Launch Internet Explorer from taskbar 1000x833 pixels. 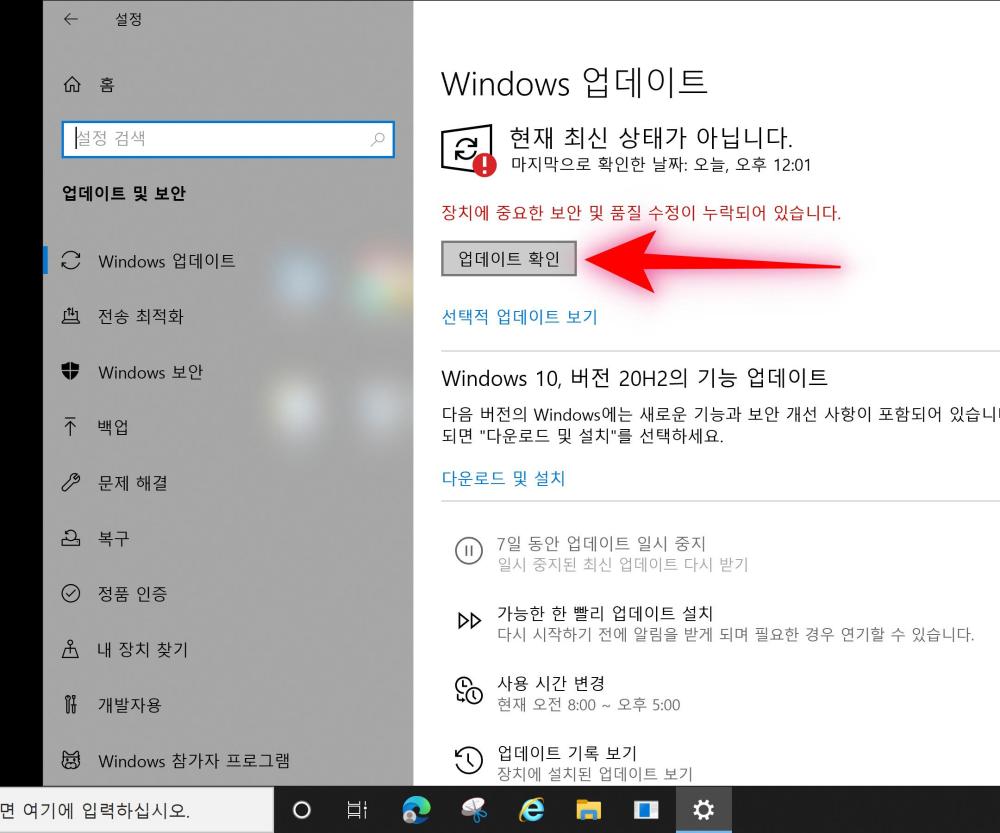[x=531, y=810]
